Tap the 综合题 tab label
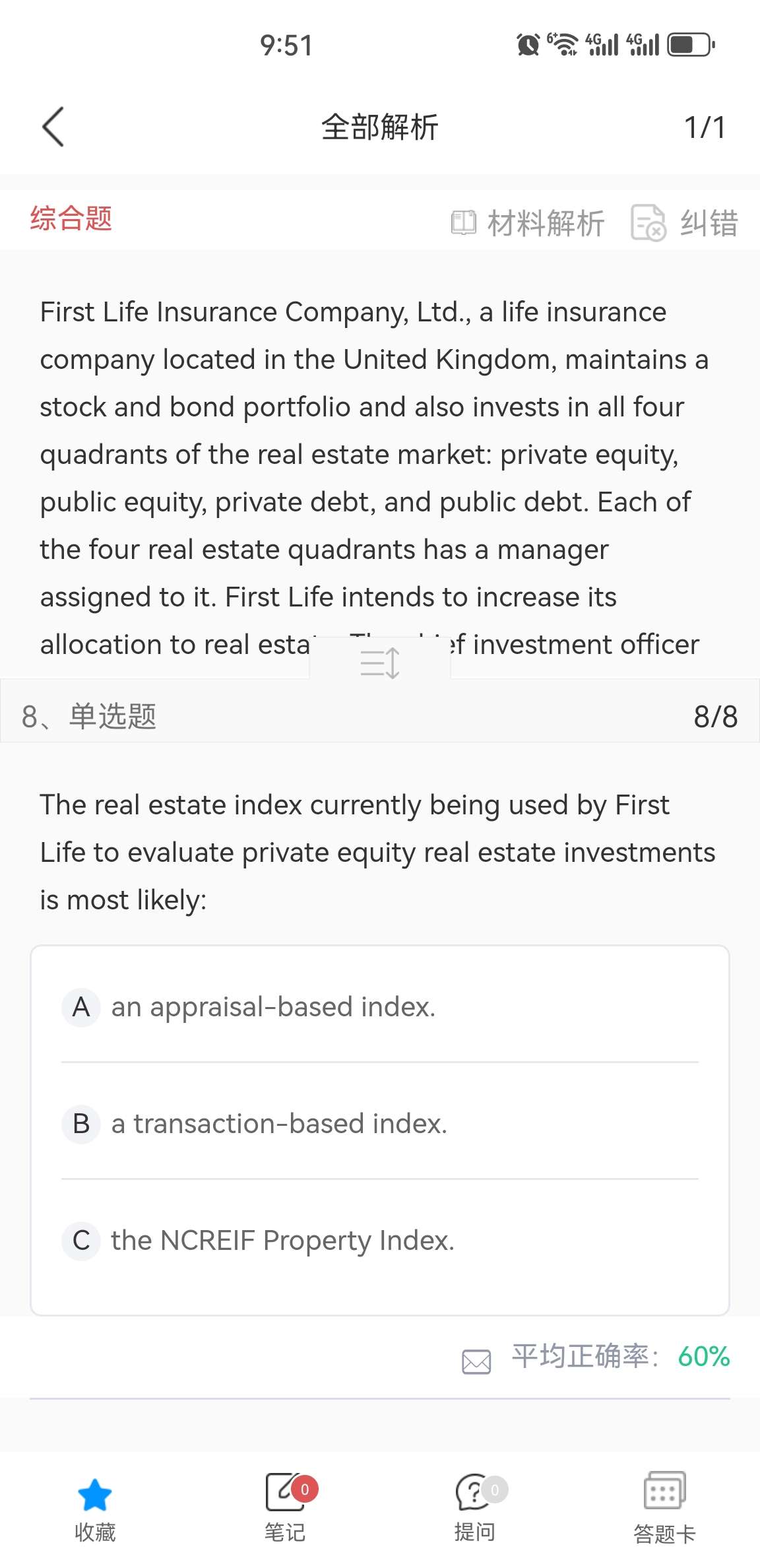 pyautogui.click(x=71, y=218)
